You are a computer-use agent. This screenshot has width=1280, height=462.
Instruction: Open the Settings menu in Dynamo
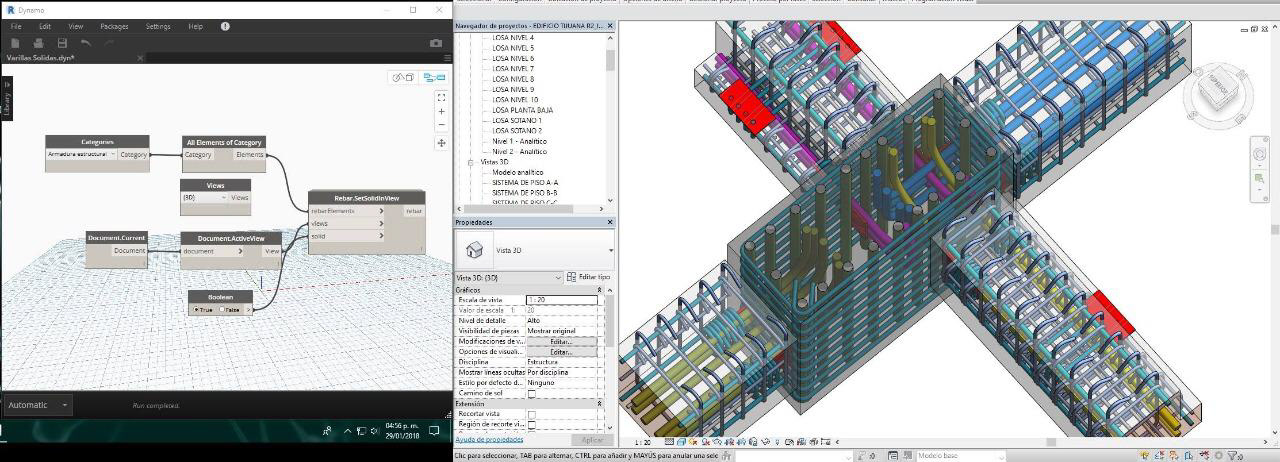point(158,26)
